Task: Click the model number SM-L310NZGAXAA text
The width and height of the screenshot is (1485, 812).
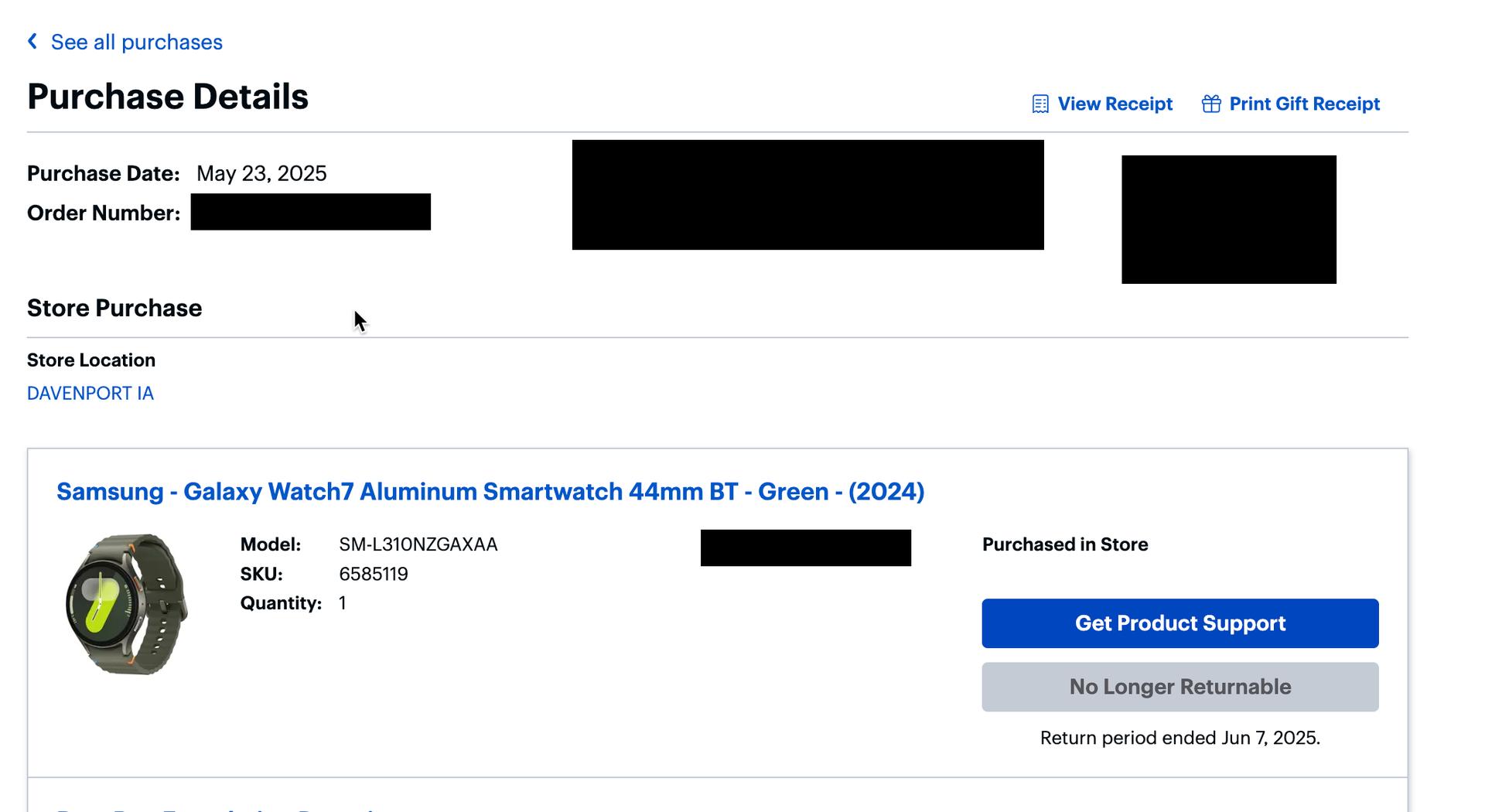Action: [x=418, y=544]
